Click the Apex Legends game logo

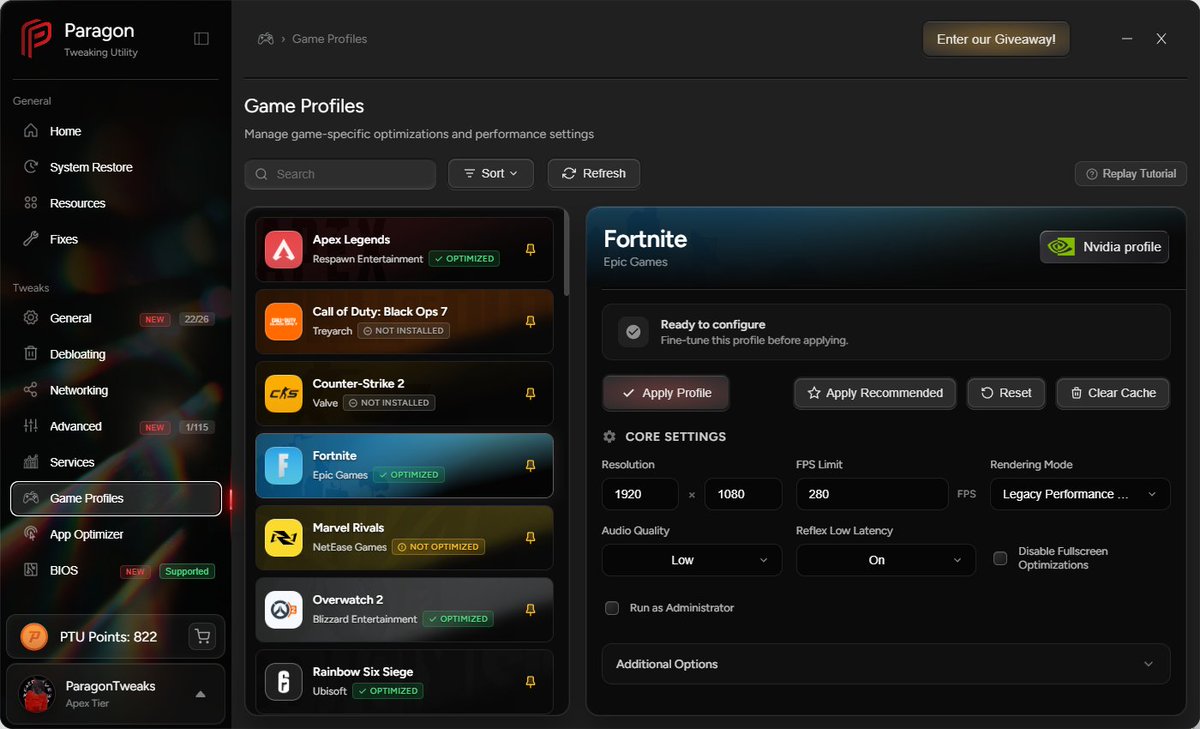pyautogui.click(x=283, y=249)
